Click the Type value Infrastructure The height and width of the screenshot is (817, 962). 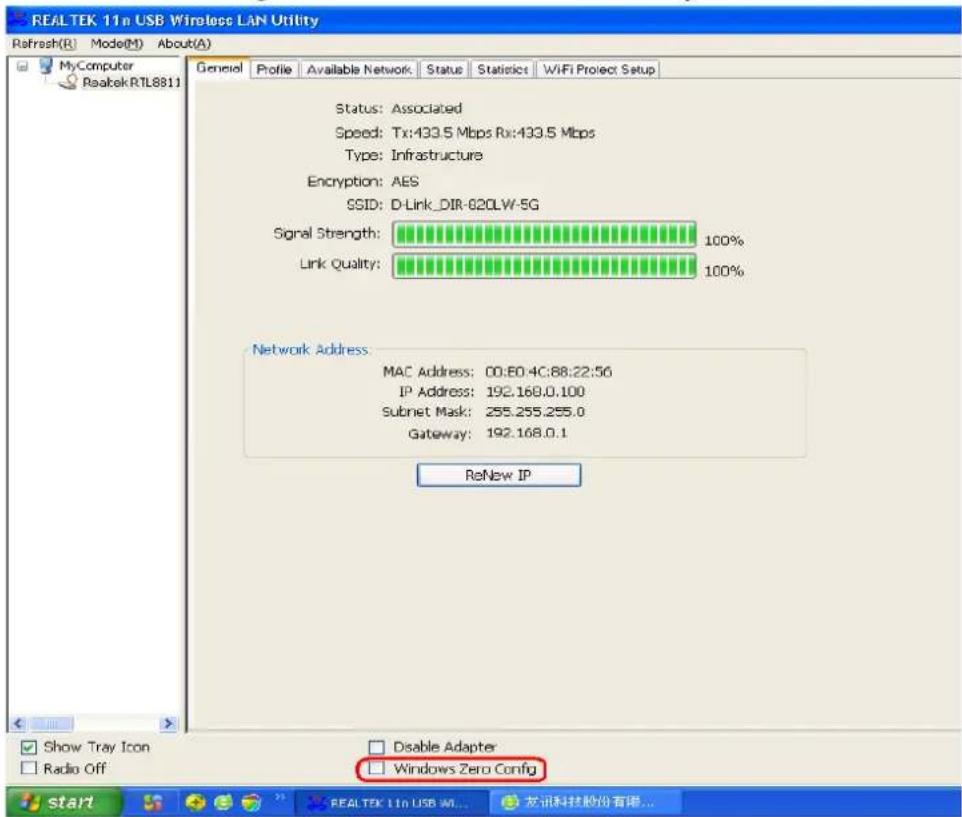[x=437, y=155]
